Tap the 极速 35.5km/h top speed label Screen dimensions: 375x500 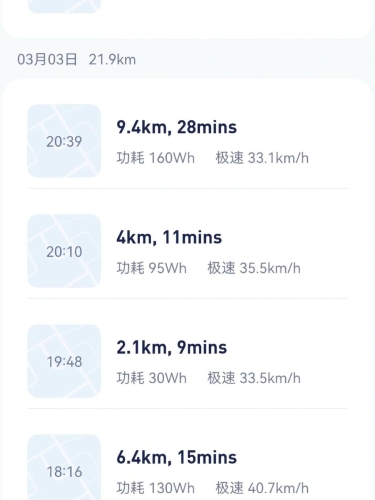(254, 268)
